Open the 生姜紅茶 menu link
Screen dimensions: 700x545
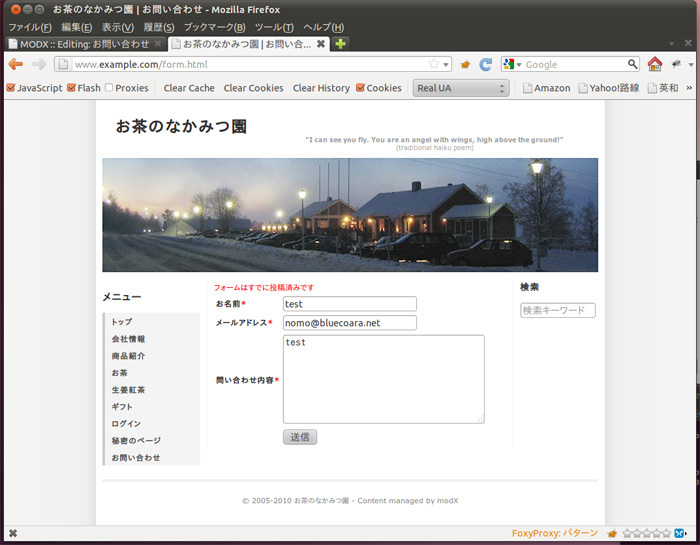(128, 390)
